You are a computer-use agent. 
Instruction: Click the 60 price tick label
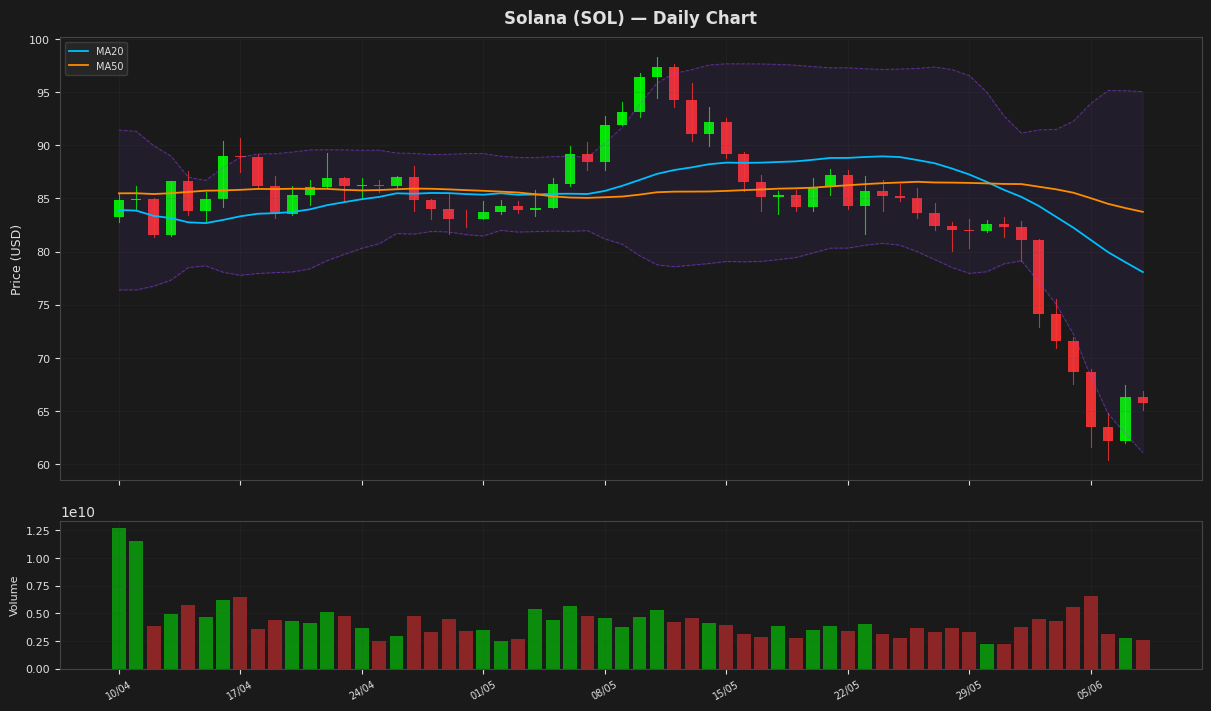pos(43,465)
